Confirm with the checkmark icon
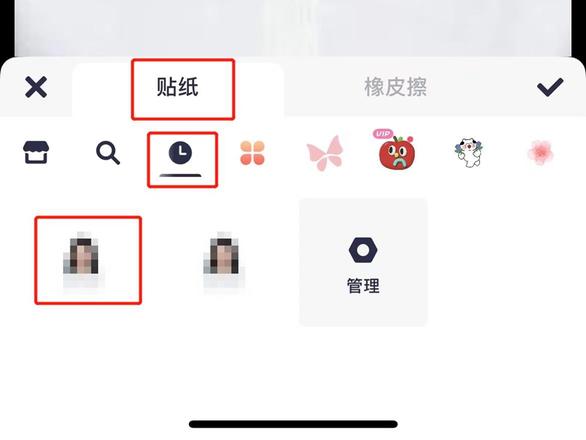586x440 pixels. (x=550, y=87)
